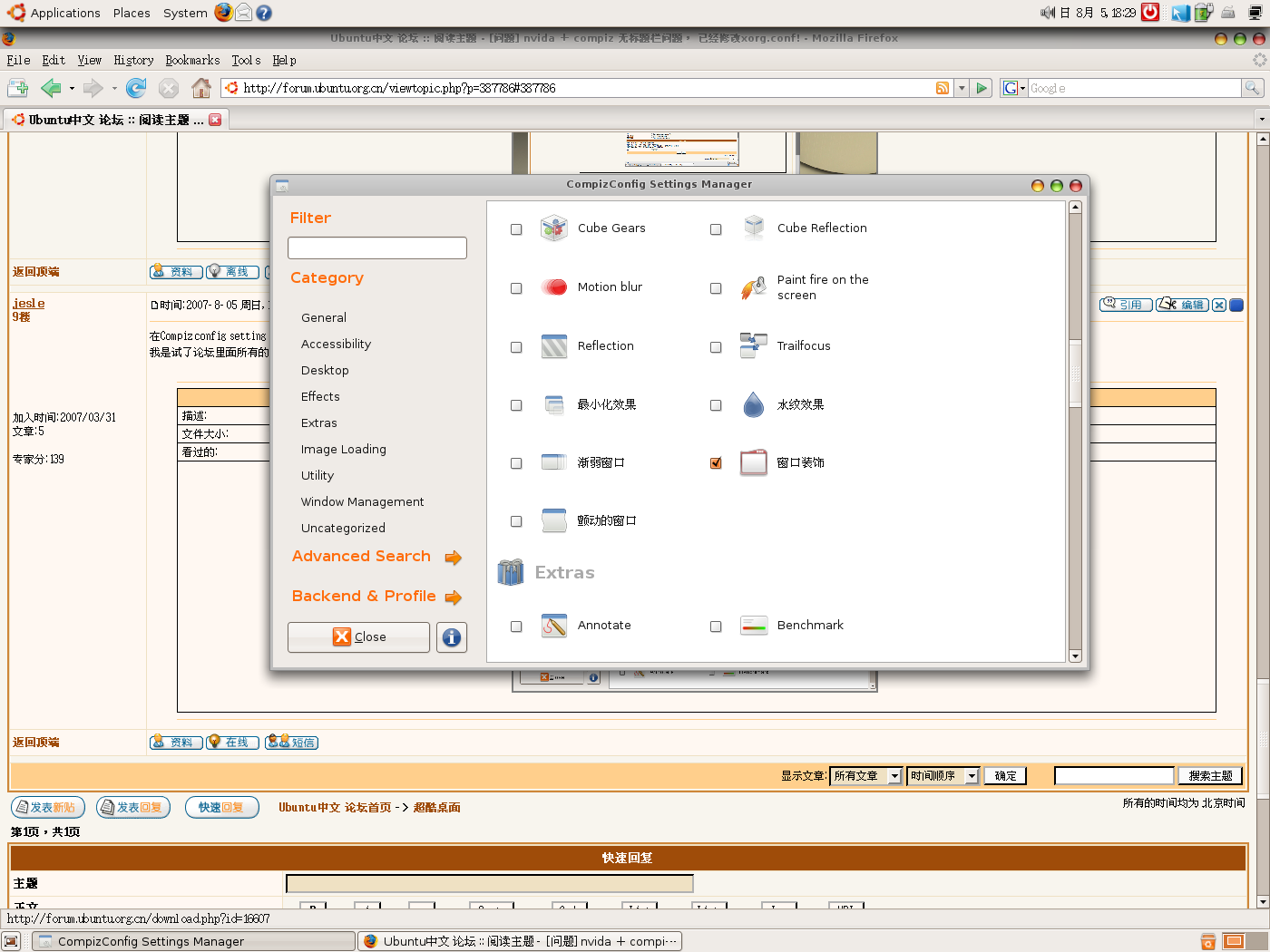The width and height of the screenshot is (1270, 952).
Task: Reload the page in Firefox
Action: pyautogui.click(x=136, y=88)
